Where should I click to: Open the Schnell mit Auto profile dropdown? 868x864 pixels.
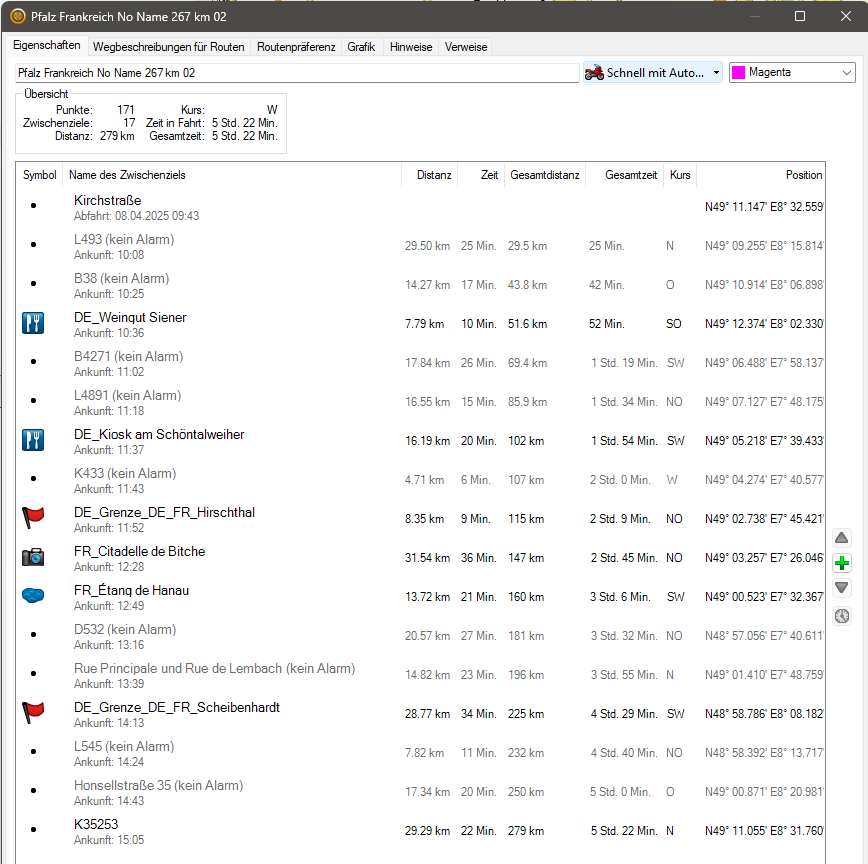coord(653,73)
